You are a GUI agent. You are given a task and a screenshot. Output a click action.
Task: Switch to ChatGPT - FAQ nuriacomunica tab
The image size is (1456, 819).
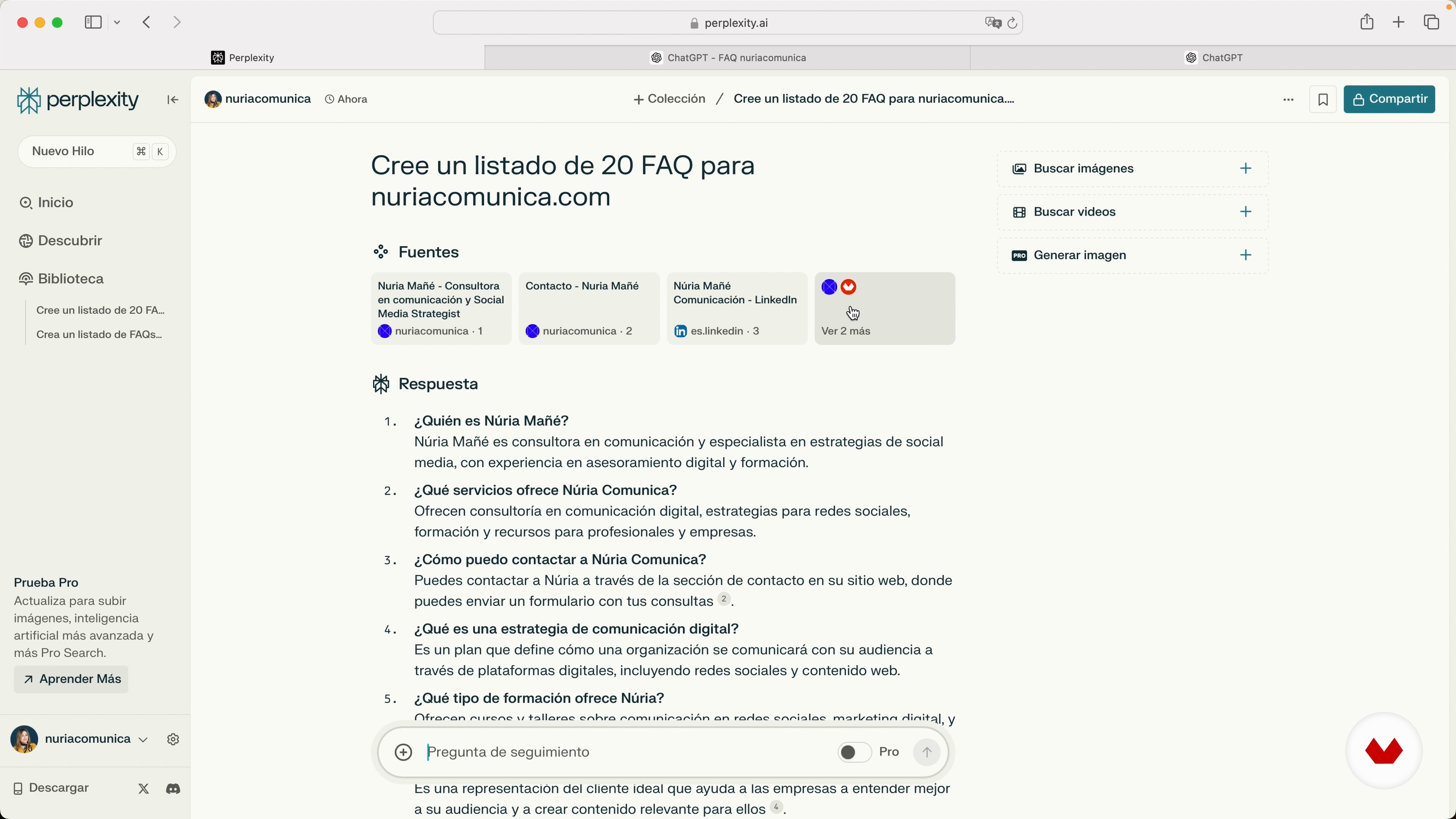728,58
